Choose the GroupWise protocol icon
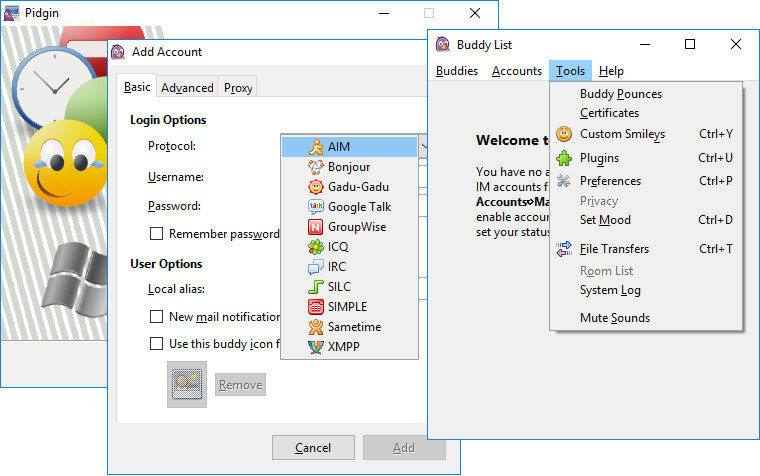Image resolution: width=760 pixels, height=476 pixels. pyautogui.click(x=316, y=227)
